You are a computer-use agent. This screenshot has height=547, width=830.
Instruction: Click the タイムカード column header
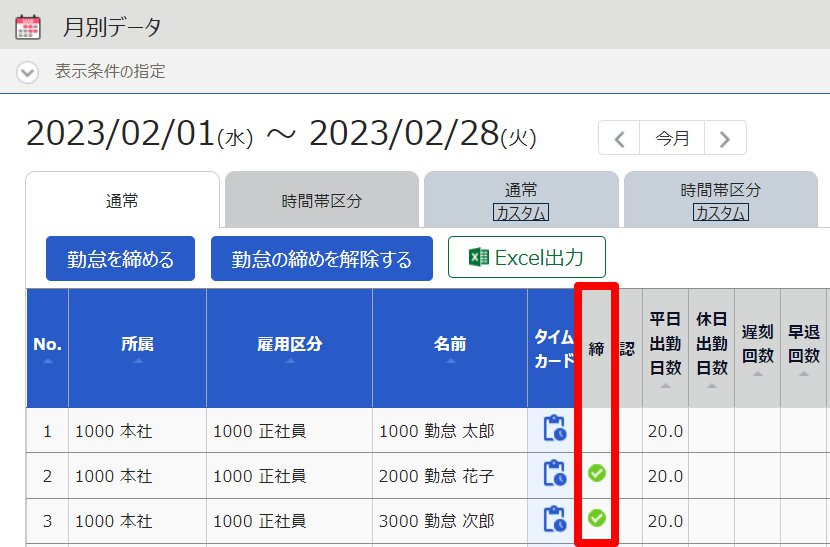point(552,348)
